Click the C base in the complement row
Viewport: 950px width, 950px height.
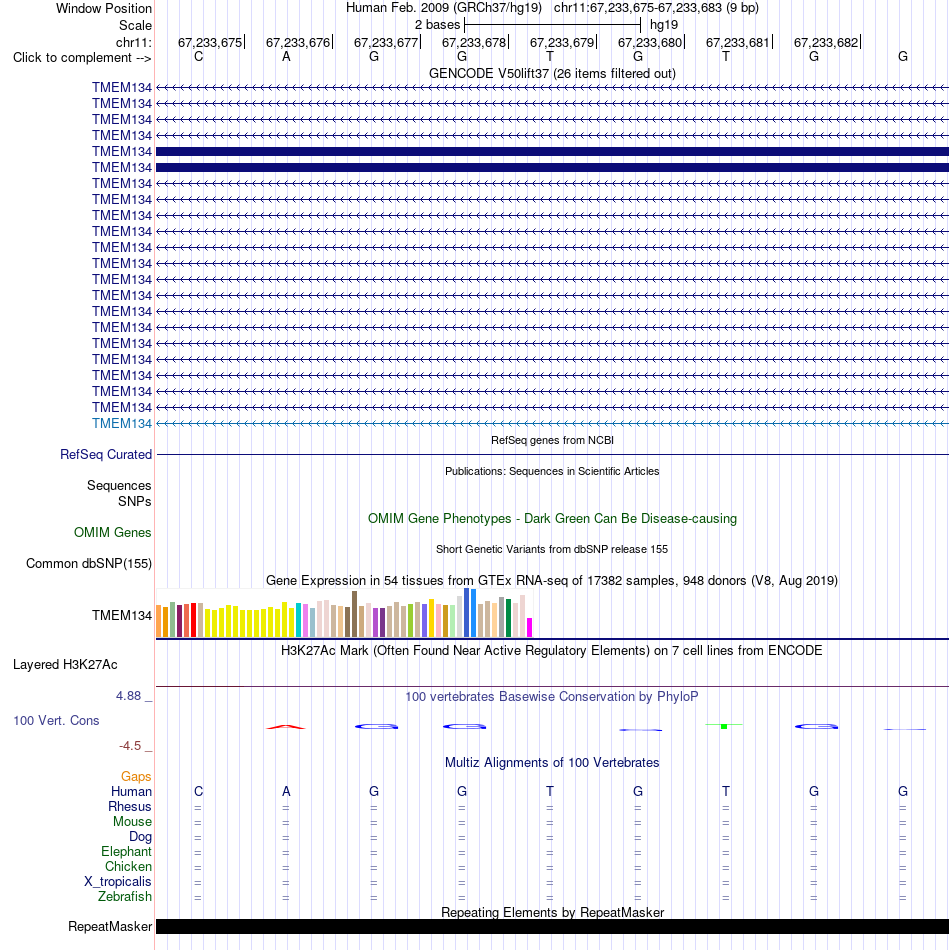(x=198, y=56)
